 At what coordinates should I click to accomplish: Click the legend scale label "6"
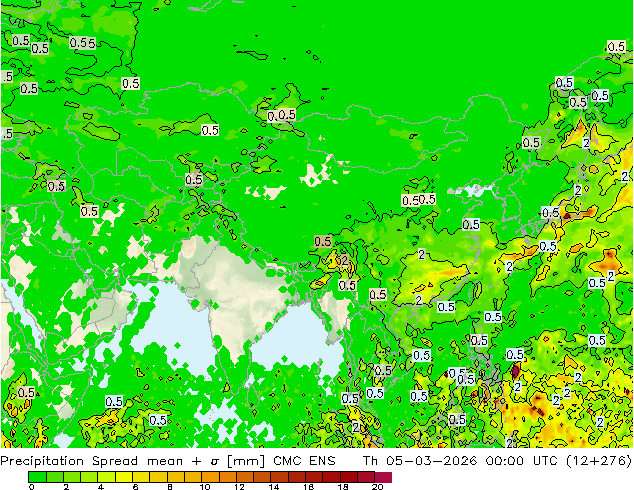point(135,487)
